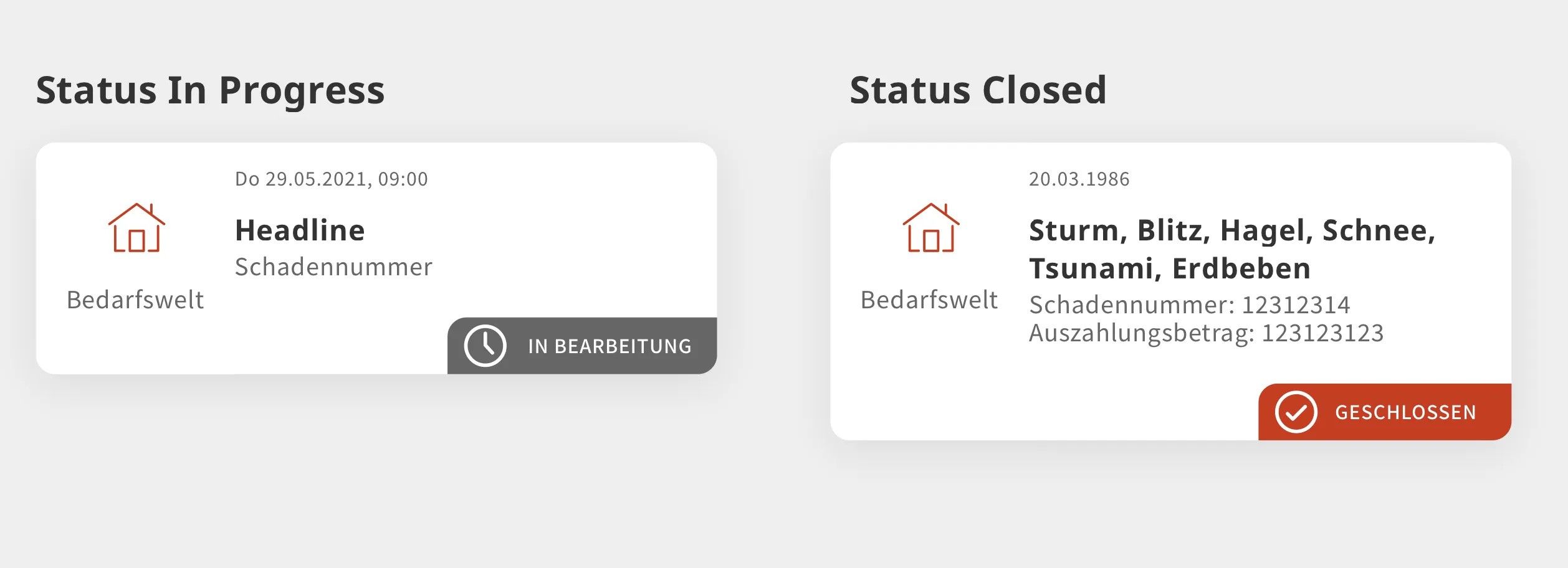Click the Tsunami, Erdbeben title line
Screen dimensions: 1568x568
tap(1170, 269)
